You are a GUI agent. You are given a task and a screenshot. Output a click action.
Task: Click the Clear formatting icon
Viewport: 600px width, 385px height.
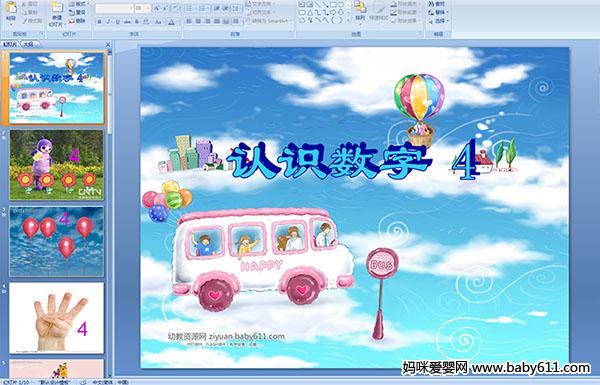175,8
